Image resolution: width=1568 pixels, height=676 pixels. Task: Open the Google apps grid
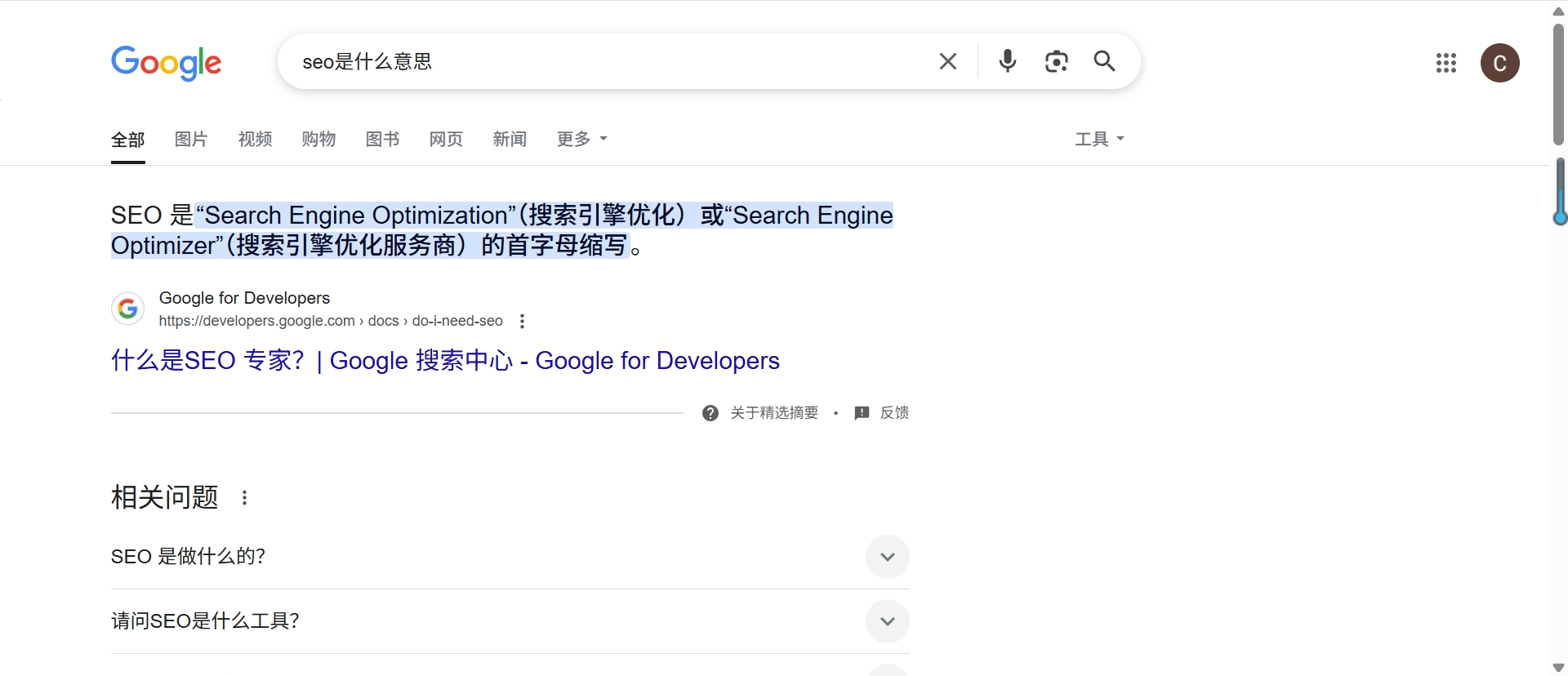pyautogui.click(x=1445, y=63)
